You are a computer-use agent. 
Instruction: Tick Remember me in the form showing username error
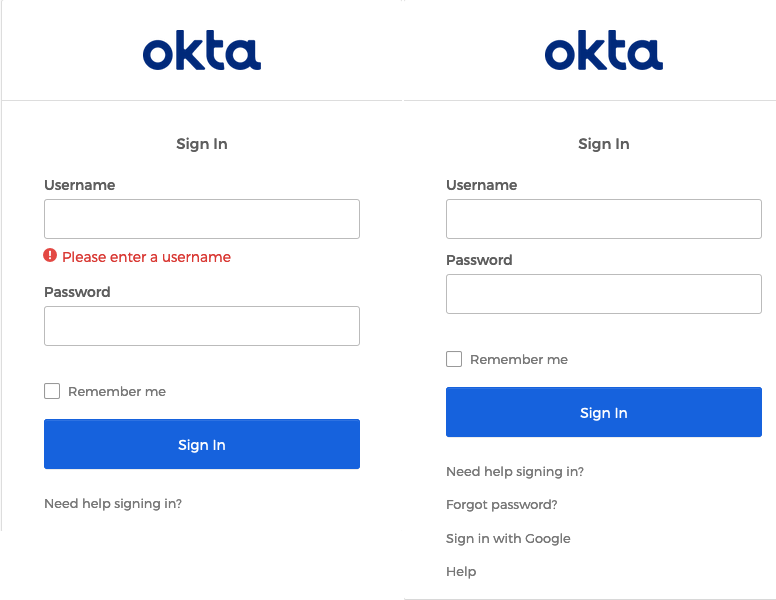(52, 391)
